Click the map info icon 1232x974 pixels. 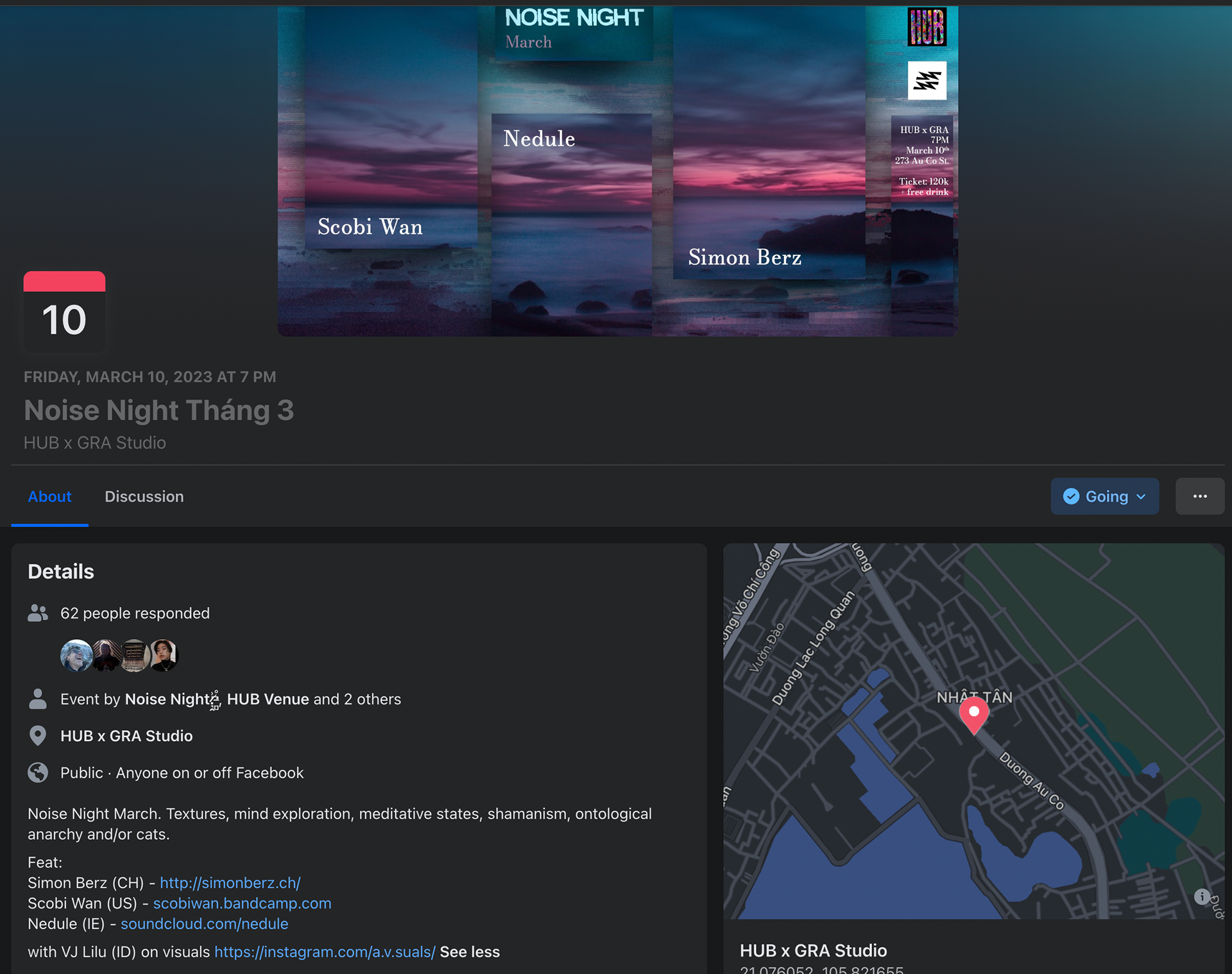1202,897
